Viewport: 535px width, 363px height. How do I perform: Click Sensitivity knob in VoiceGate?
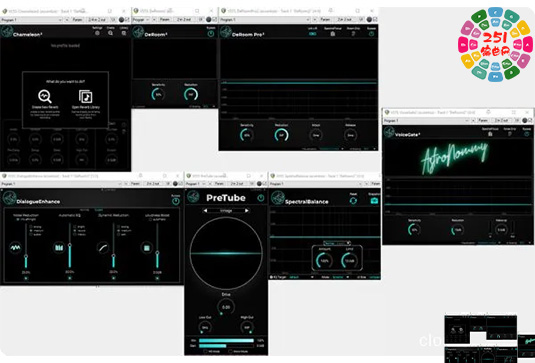coord(414,230)
